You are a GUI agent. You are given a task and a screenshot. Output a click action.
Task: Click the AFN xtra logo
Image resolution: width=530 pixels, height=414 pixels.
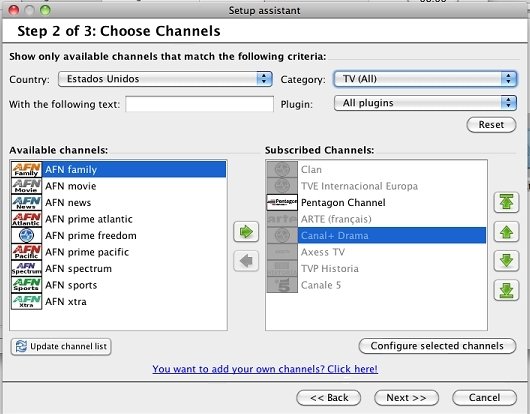pyautogui.click(x=26, y=301)
